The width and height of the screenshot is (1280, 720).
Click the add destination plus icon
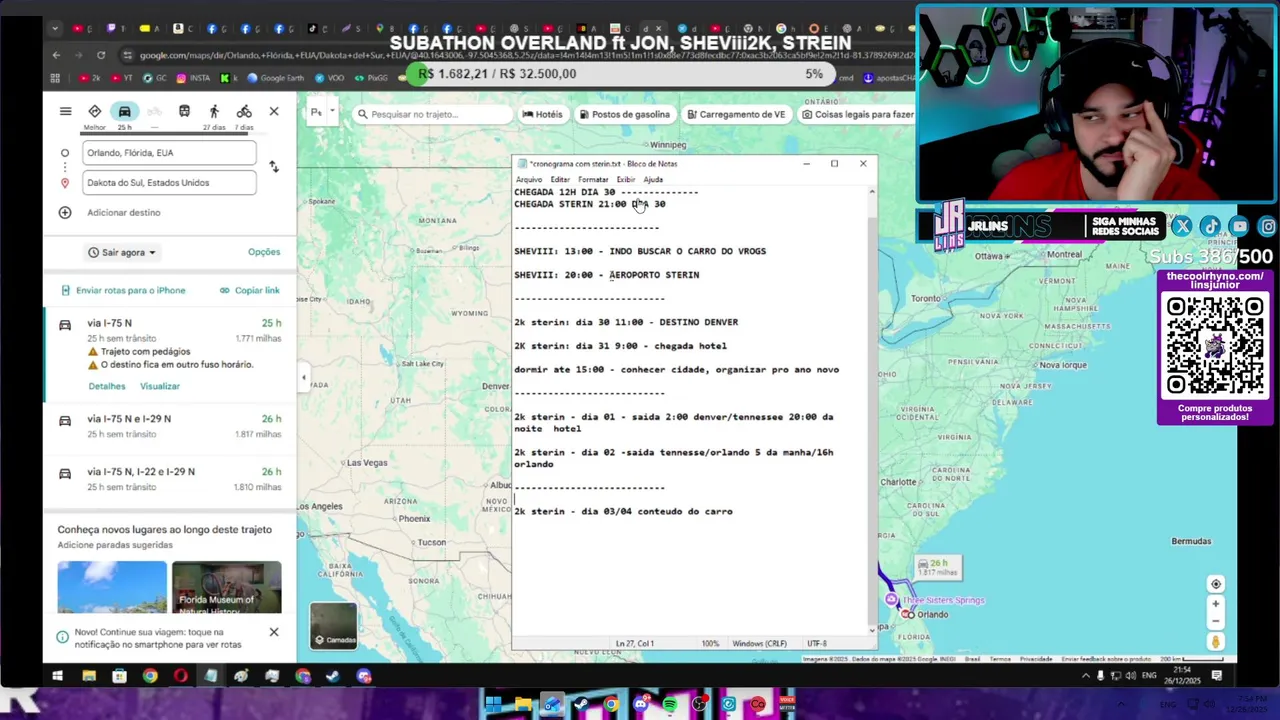(x=65, y=212)
